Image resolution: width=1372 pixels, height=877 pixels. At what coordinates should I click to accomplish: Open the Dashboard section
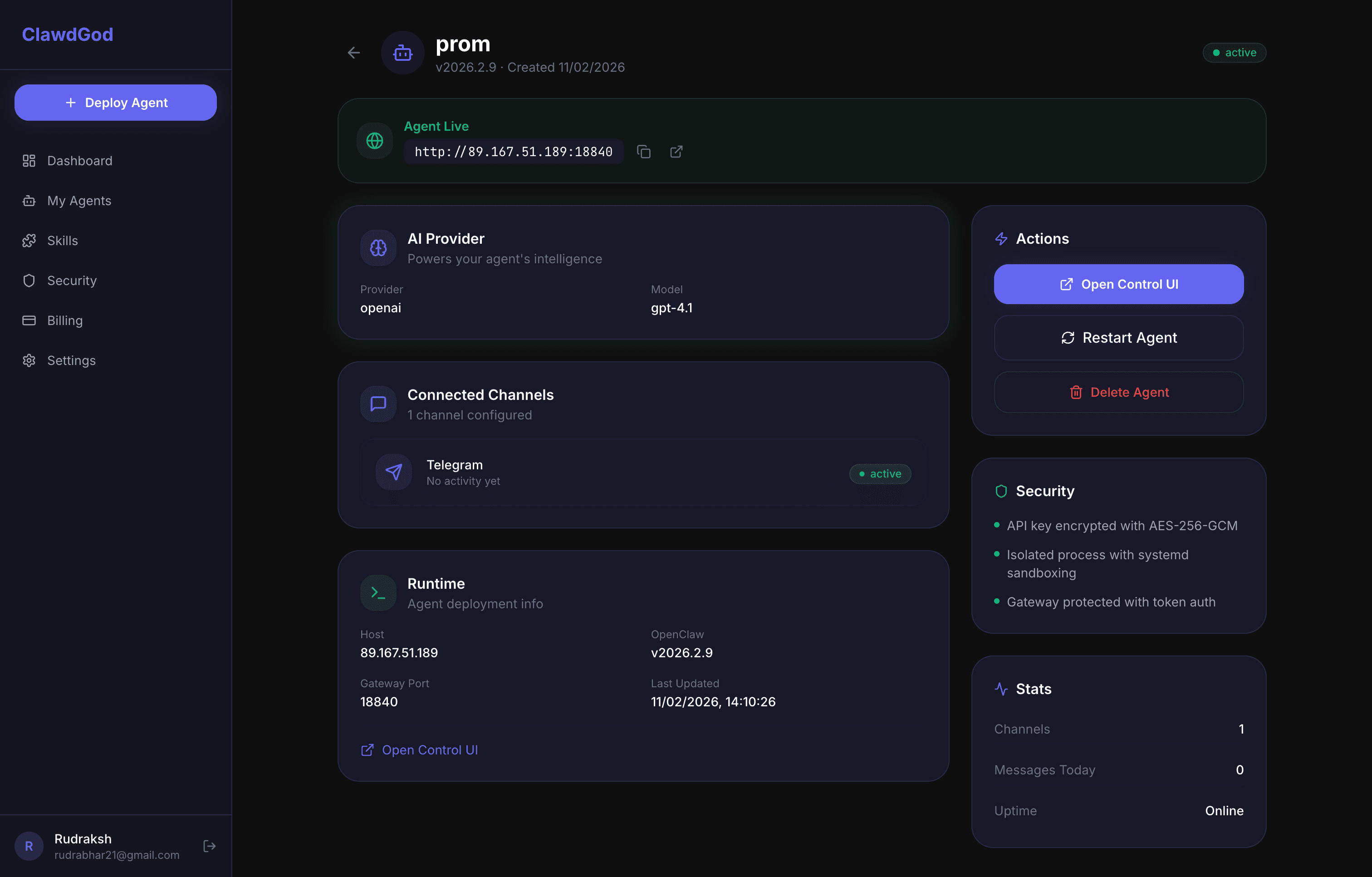click(79, 160)
